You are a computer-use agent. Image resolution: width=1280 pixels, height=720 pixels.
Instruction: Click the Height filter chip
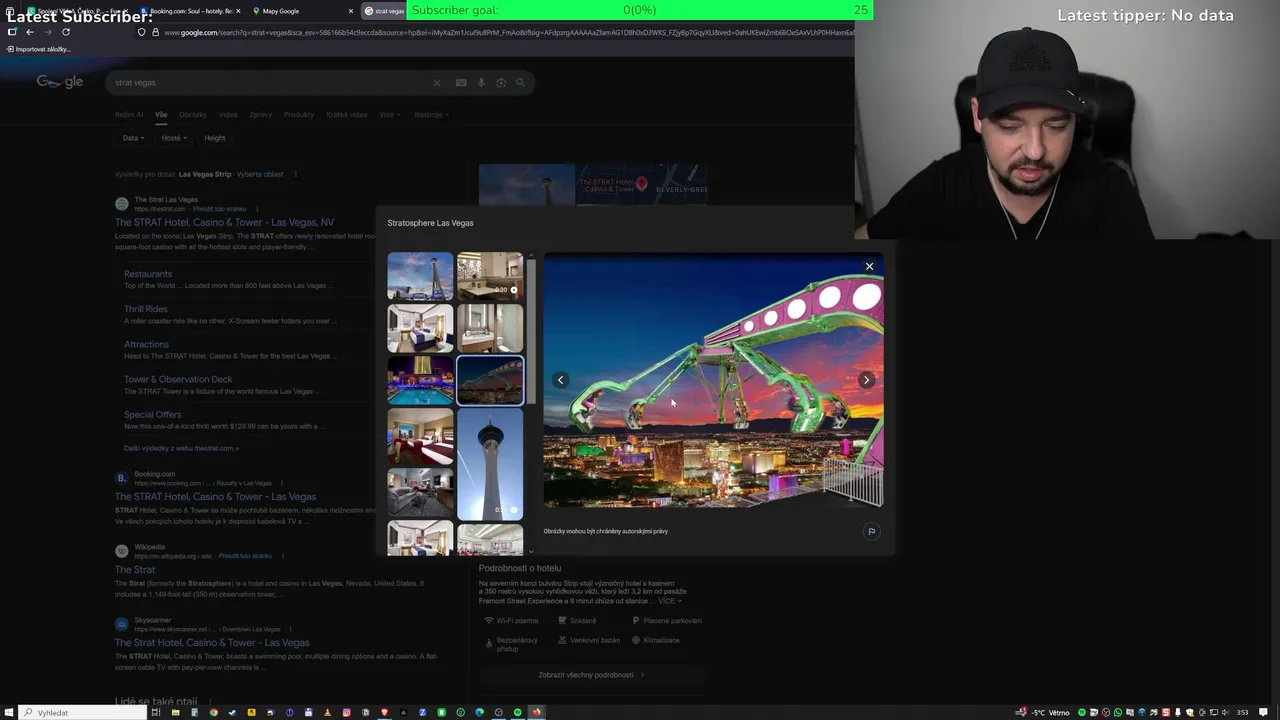point(215,138)
